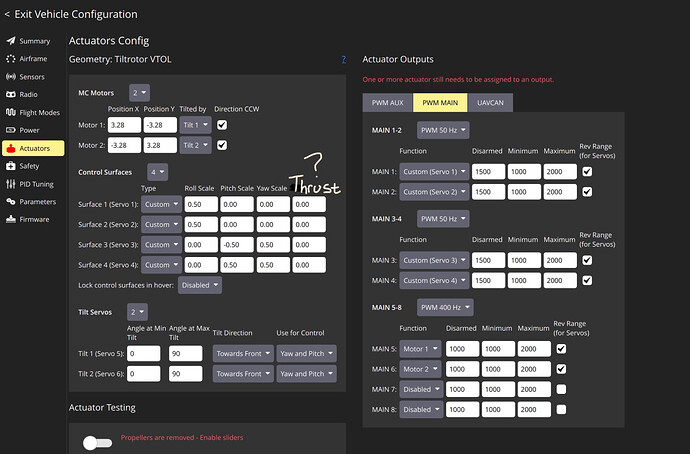Open the Flight Modes sidebar icon
The height and width of the screenshot is (454, 690).
(11, 112)
